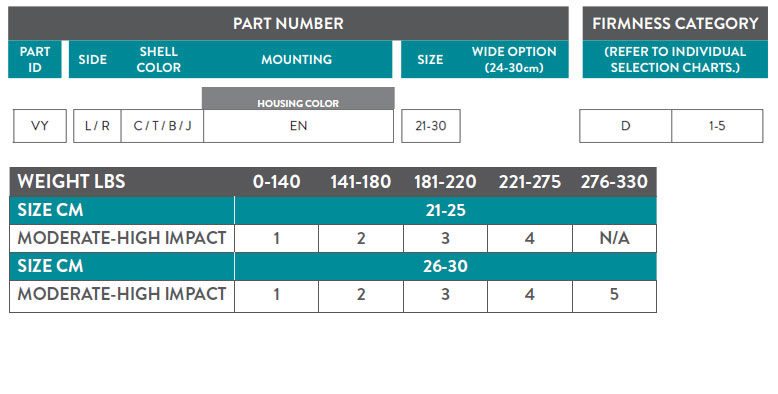
Task: Click the FIRMNESS CATEGORY header
Action: (x=675, y=23)
